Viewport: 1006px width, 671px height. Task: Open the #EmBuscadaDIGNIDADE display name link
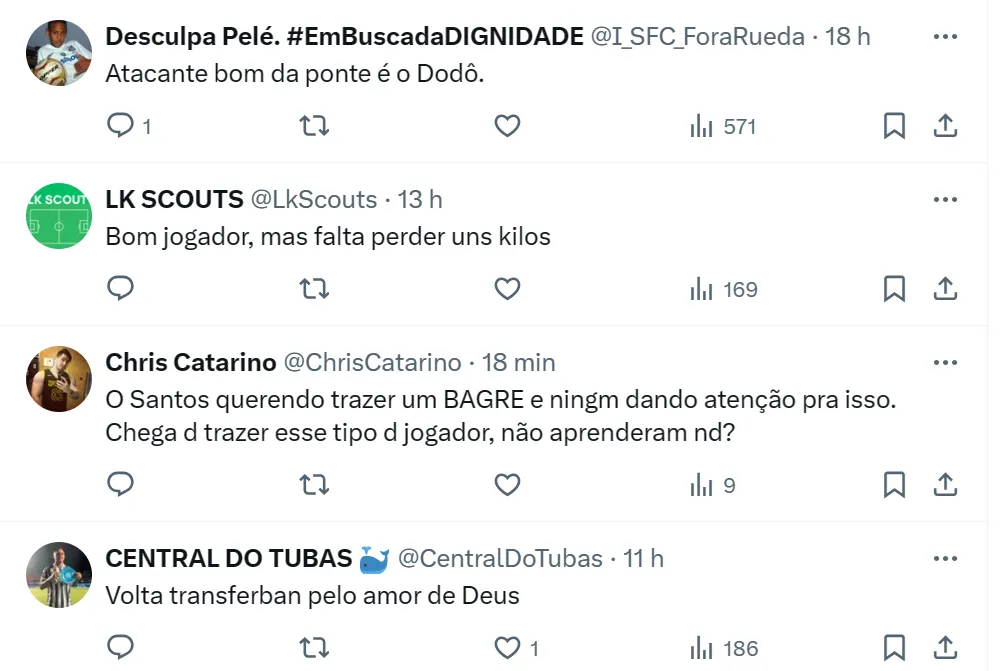[x=344, y=37]
